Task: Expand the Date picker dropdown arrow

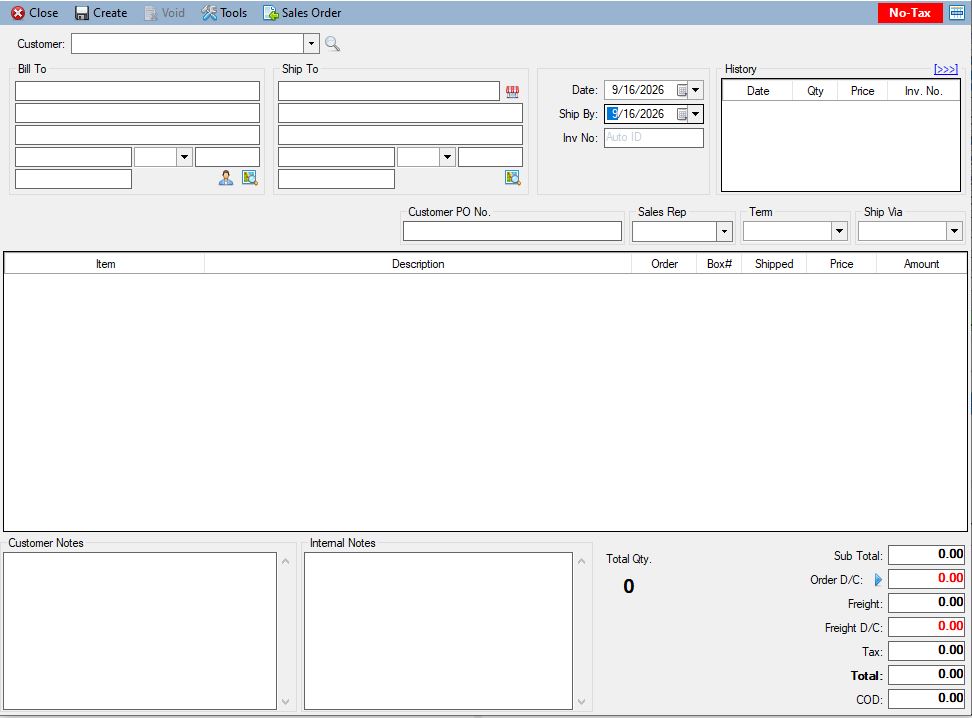Action: click(x=696, y=91)
